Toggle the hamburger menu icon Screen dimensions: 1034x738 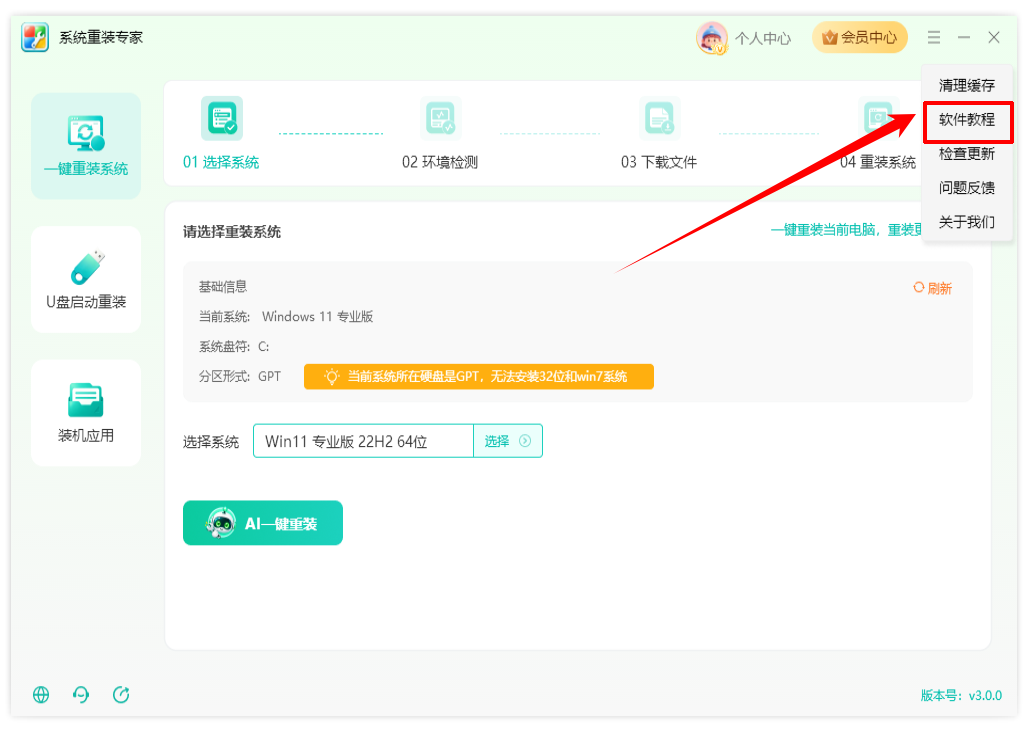[933, 38]
